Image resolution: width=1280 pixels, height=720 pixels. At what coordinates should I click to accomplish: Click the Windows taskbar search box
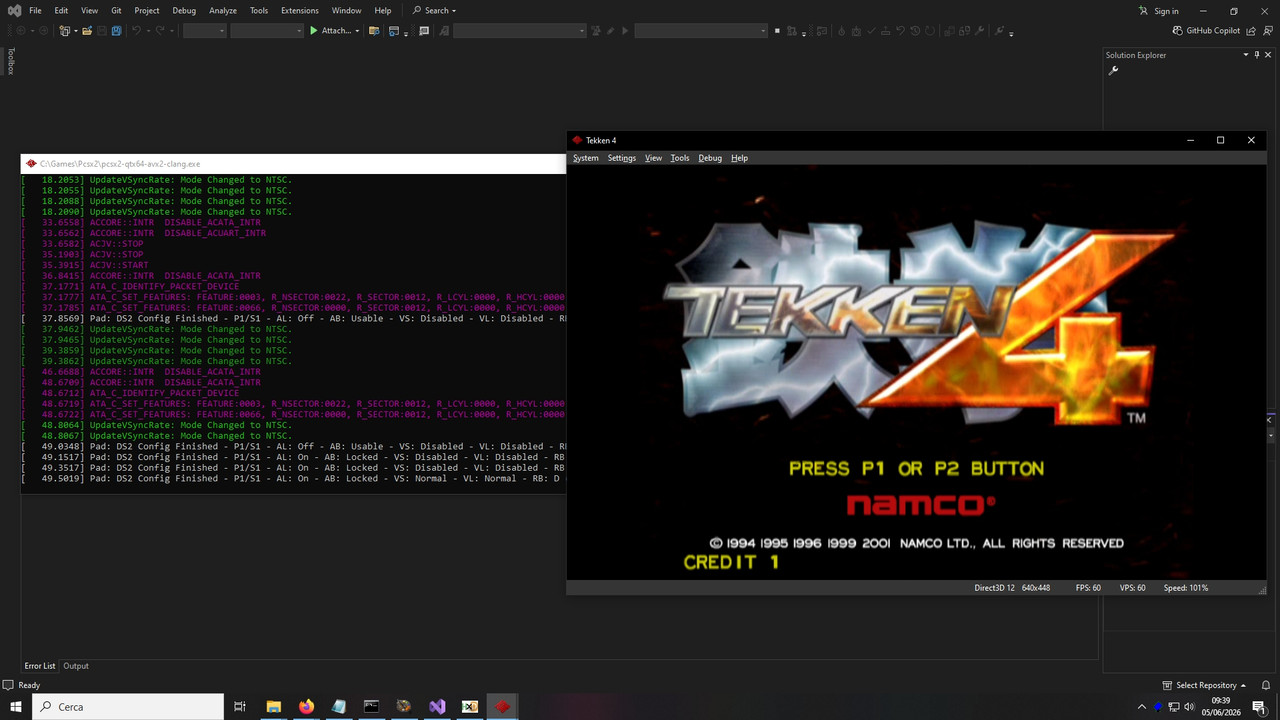[x=128, y=707]
